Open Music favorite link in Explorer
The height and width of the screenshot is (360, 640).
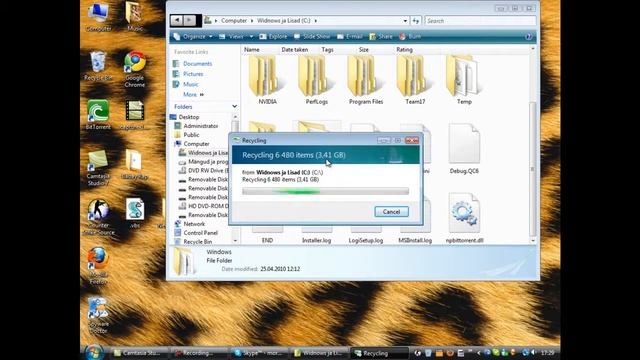191,84
